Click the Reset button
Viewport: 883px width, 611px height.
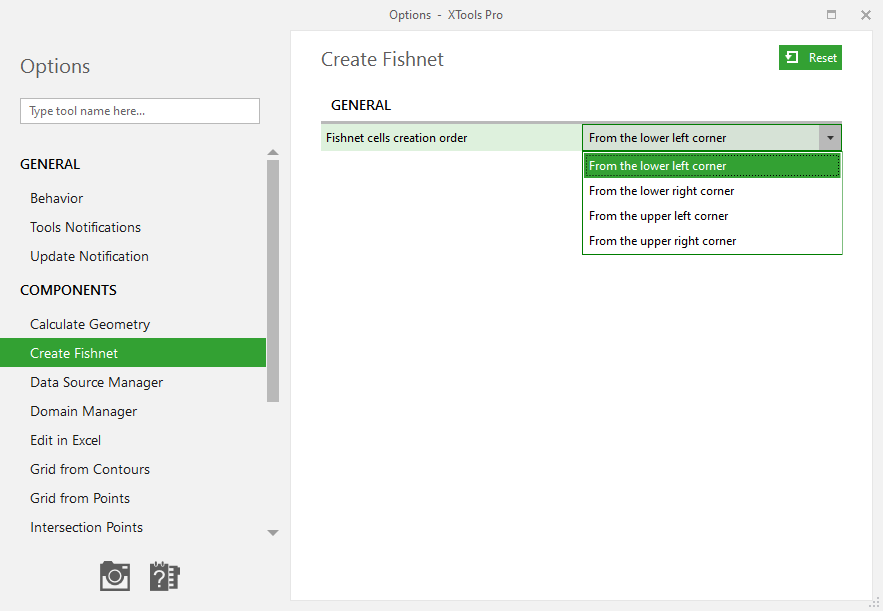810,57
